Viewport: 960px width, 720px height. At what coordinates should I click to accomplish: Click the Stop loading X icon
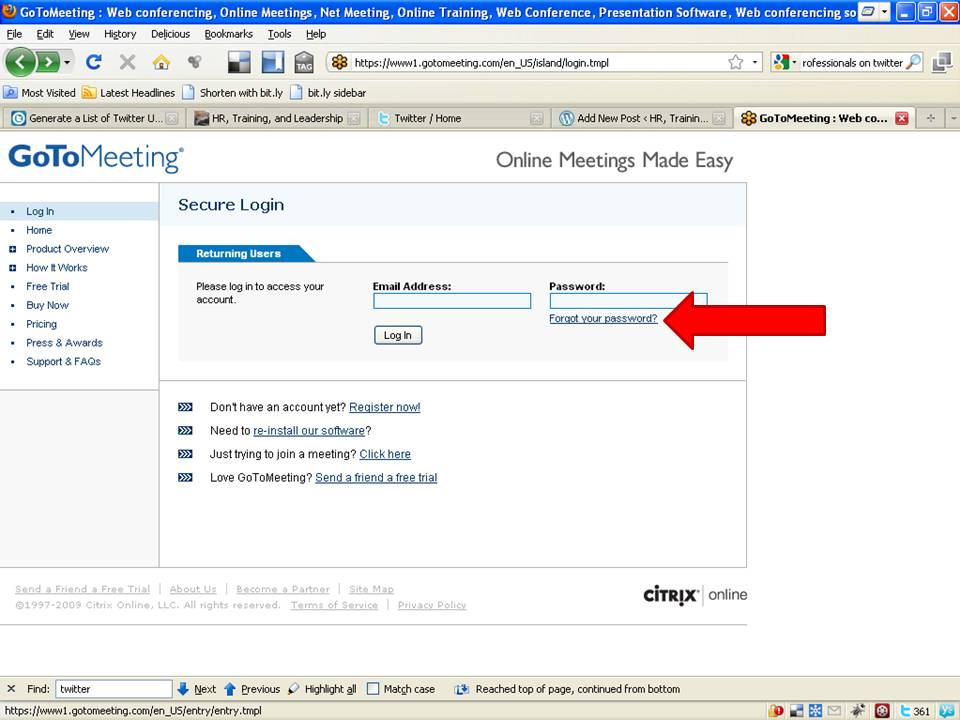tap(127, 62)
